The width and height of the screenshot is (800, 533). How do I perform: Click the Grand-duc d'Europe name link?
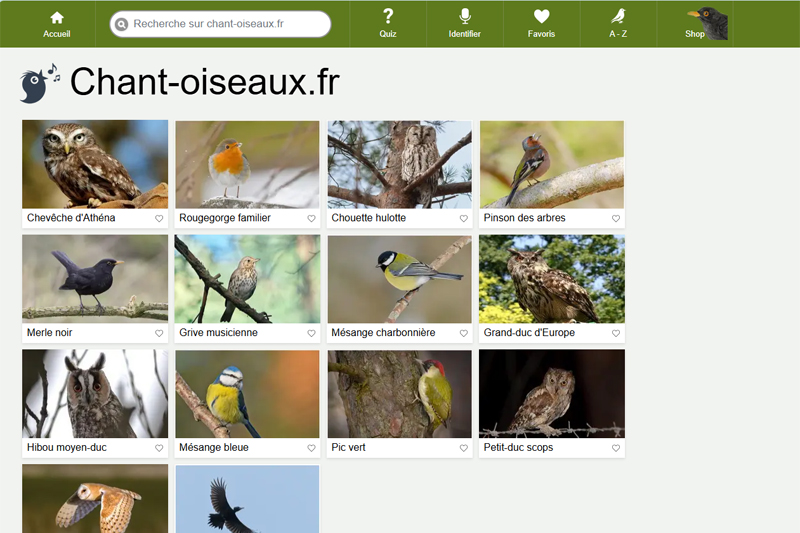[x=529, y=333]
